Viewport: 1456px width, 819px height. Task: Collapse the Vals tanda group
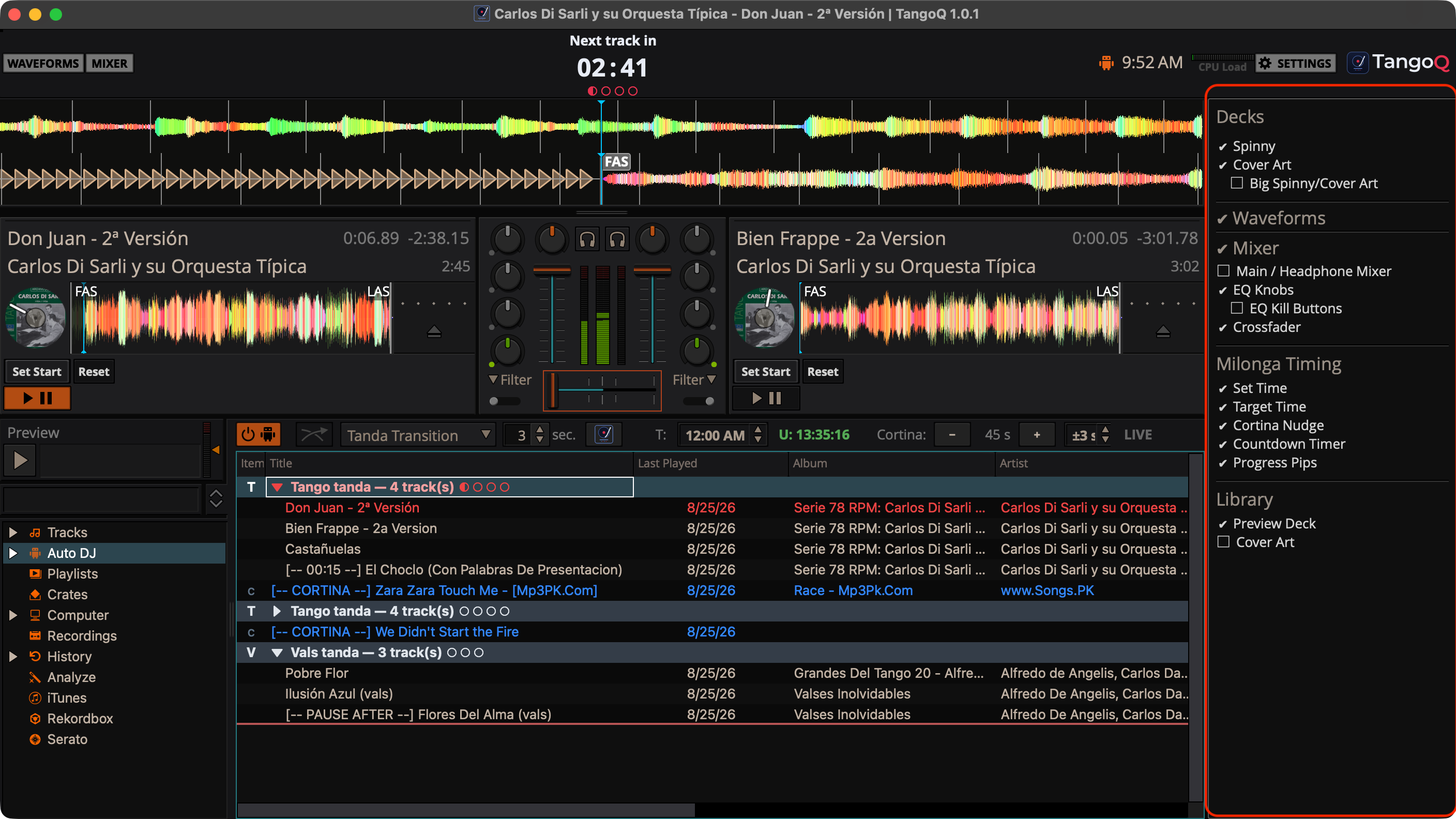[277, 653]
